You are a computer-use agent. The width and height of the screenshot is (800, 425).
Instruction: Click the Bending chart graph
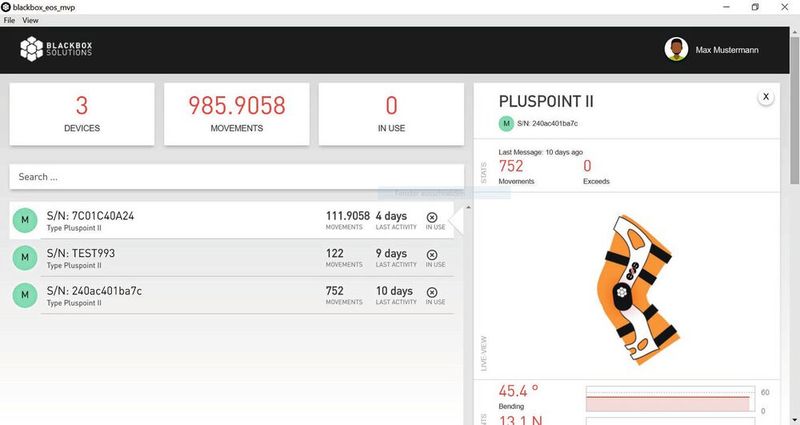[x=670, y=398]
